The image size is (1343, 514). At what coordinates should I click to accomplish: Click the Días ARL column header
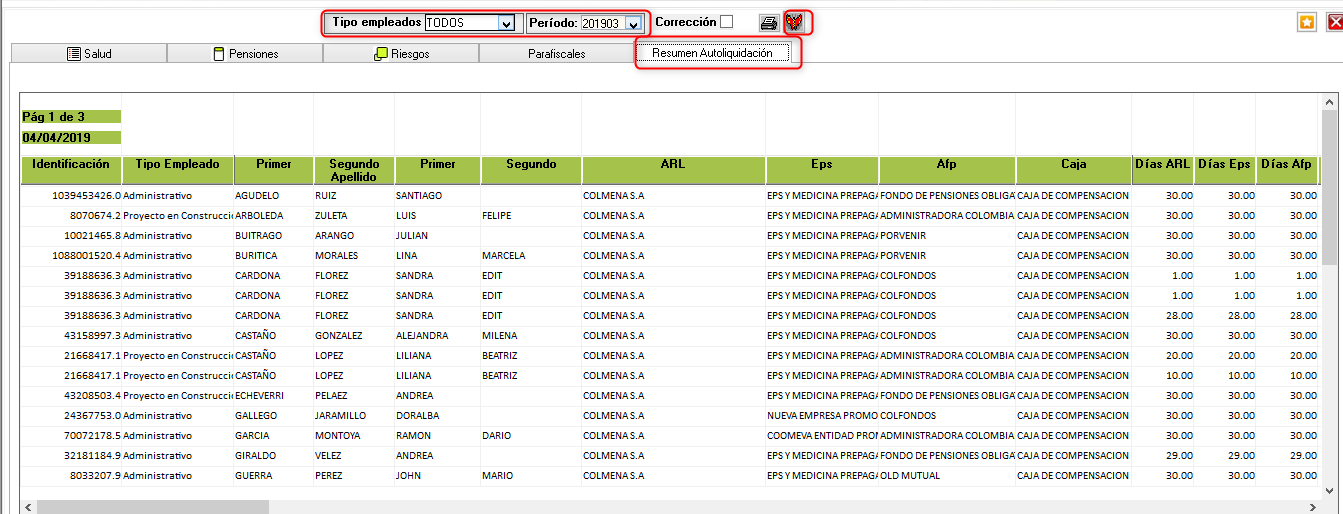tap(1162, 164)
